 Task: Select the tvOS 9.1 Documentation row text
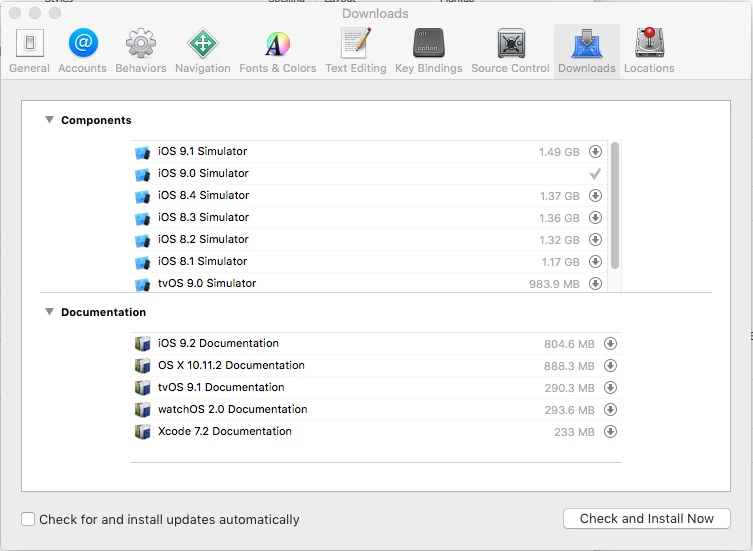[221, 387]
